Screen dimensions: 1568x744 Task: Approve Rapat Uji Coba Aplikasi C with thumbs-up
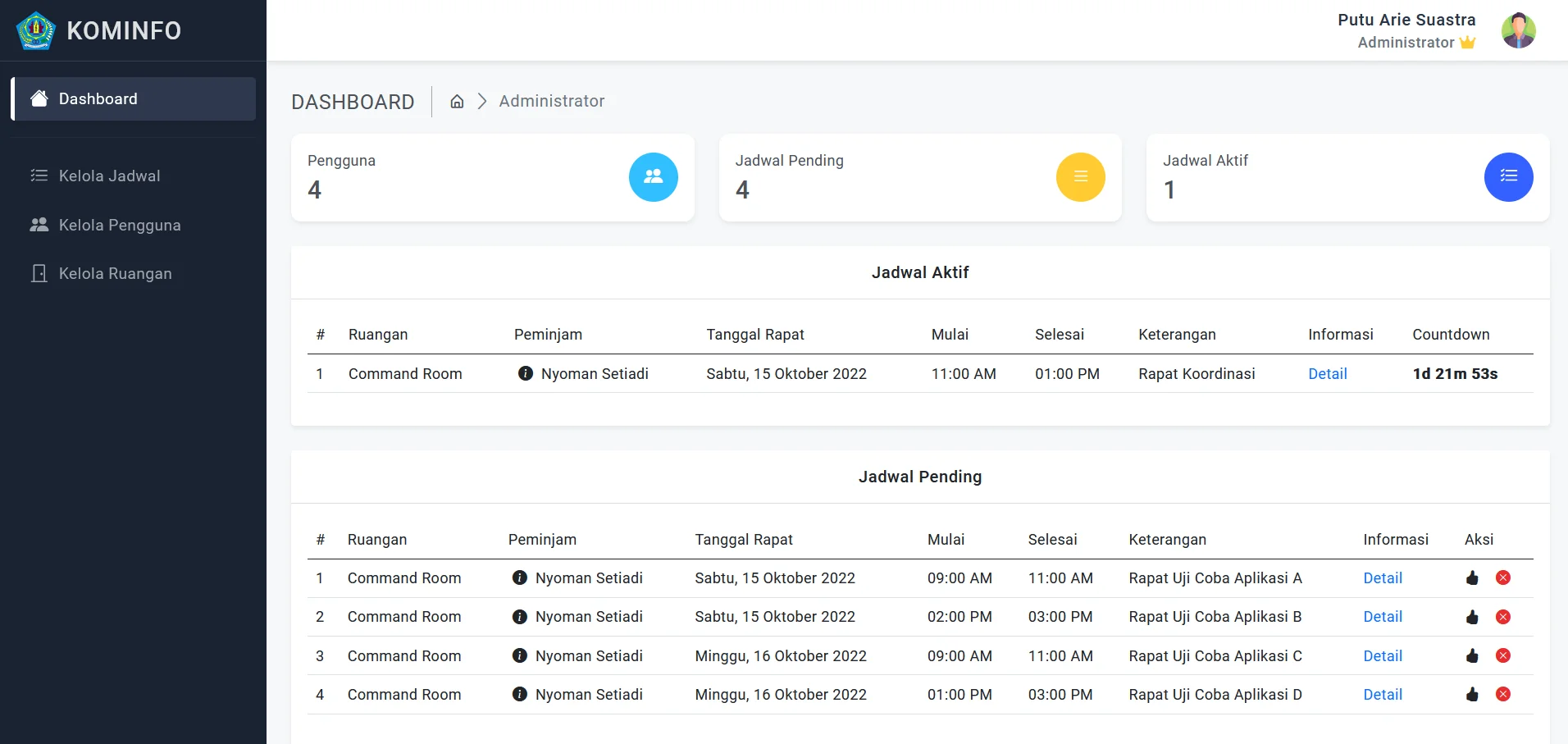[x=1472, y=655]
